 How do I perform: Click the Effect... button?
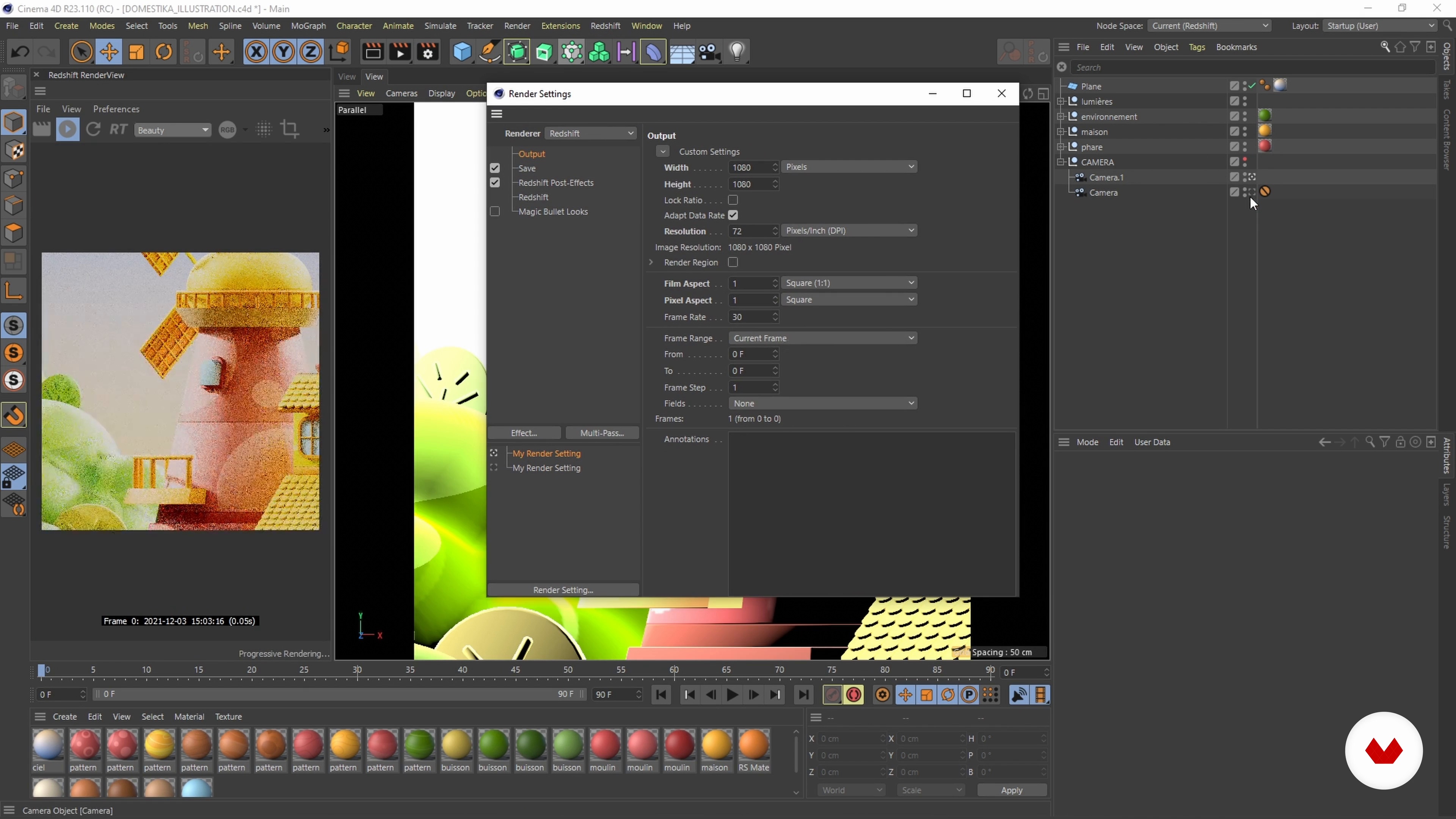coord(524,433)
